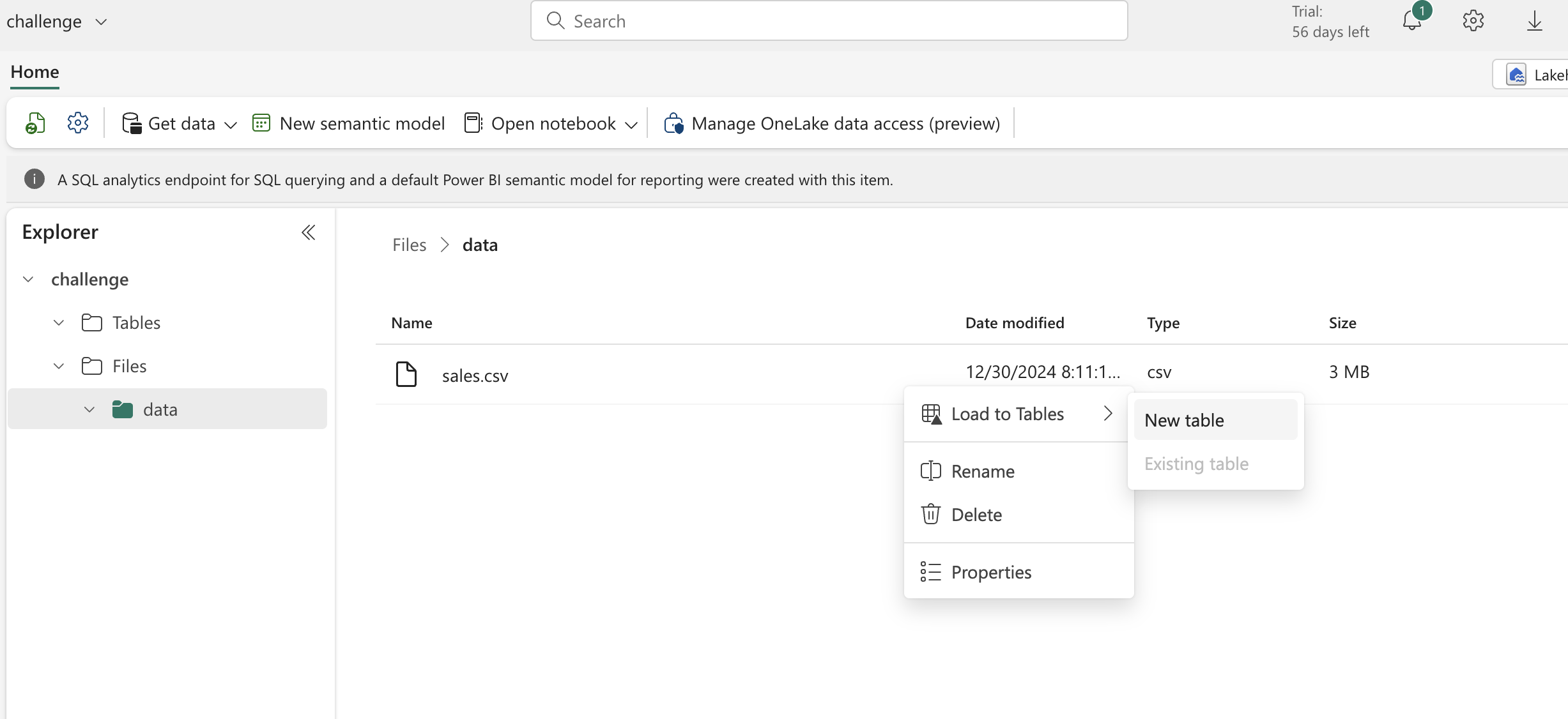Open the Open notebook dropdown
Image resolution: width=1568 pixels, height=719 pixels.
pyautogui.click(x=551, y=123)
